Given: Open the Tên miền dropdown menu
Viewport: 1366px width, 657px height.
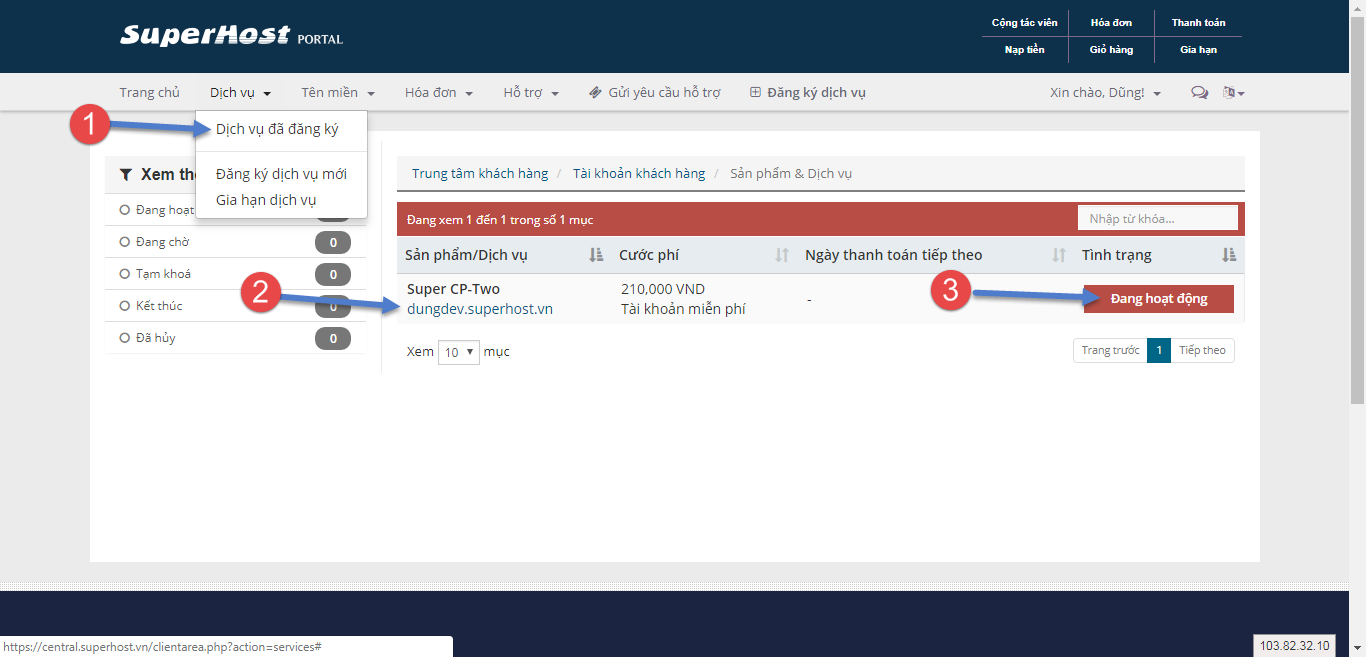Looking at the screenshot, I should tap(338, 93).
